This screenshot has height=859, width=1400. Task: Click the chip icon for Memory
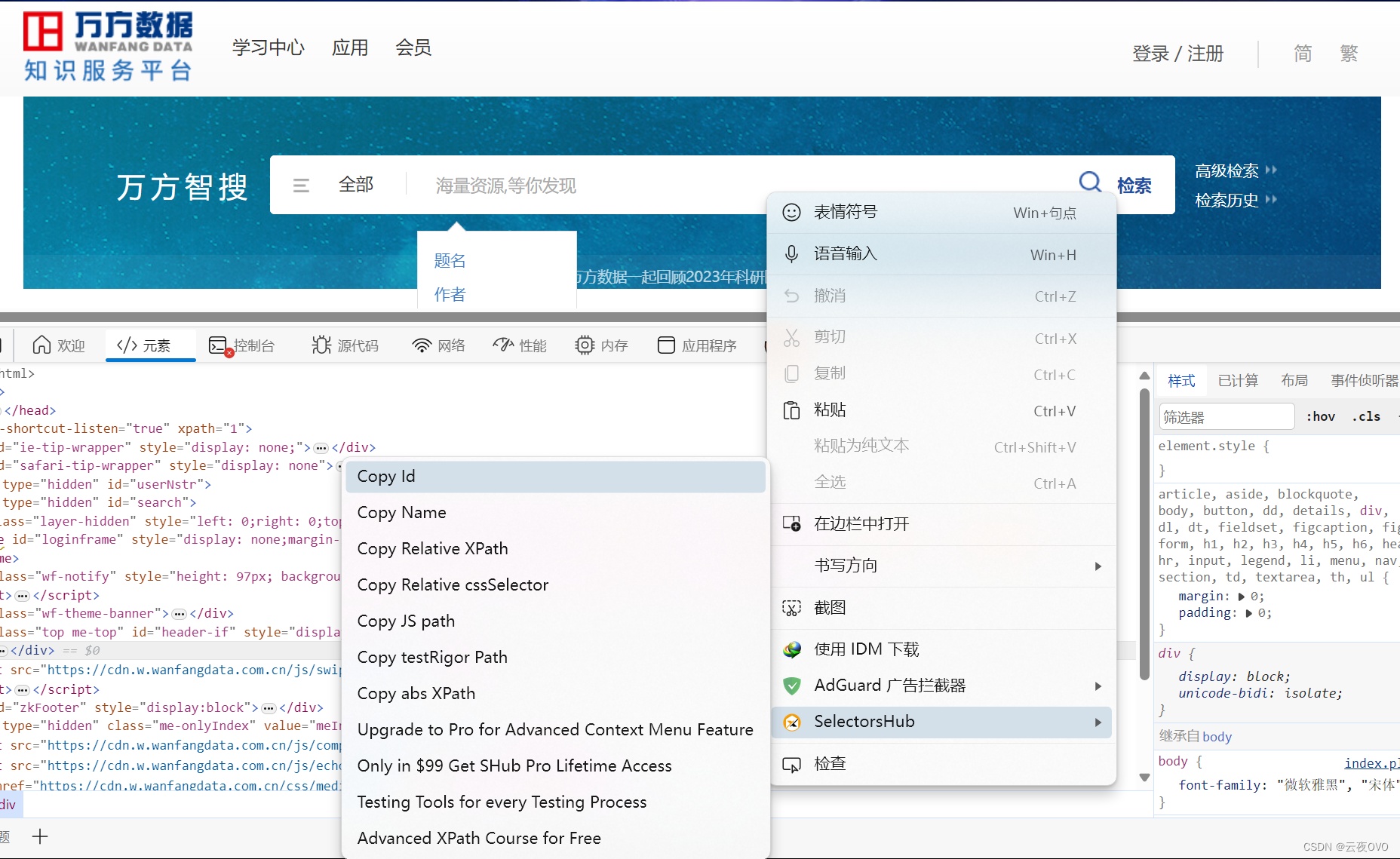coord(585,345)
